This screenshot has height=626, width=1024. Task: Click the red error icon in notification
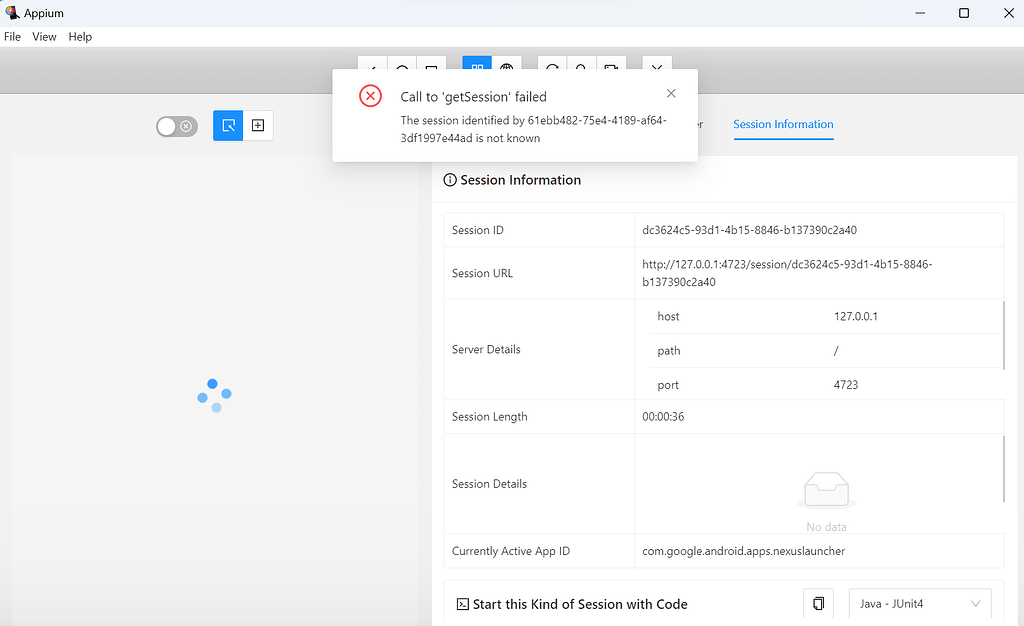[x=370, y=96]
